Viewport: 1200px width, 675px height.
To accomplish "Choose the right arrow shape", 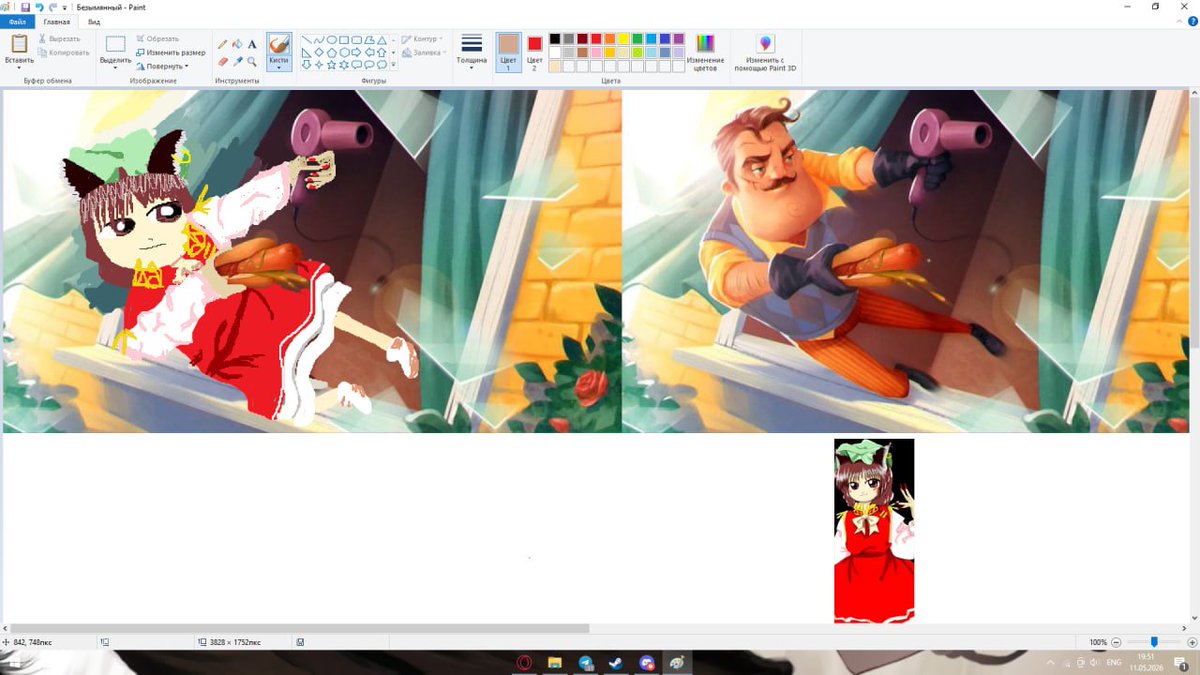I will (357, 52).
